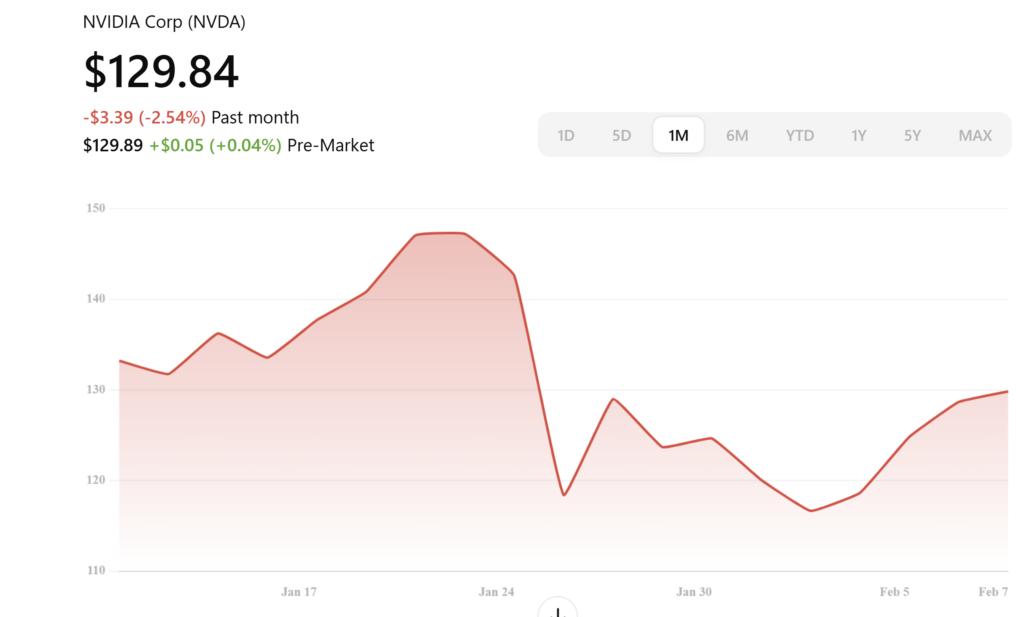Click the green +$0.05 (+0.04%) change
Screen dimensions: 1024x617
click(215, 146)
